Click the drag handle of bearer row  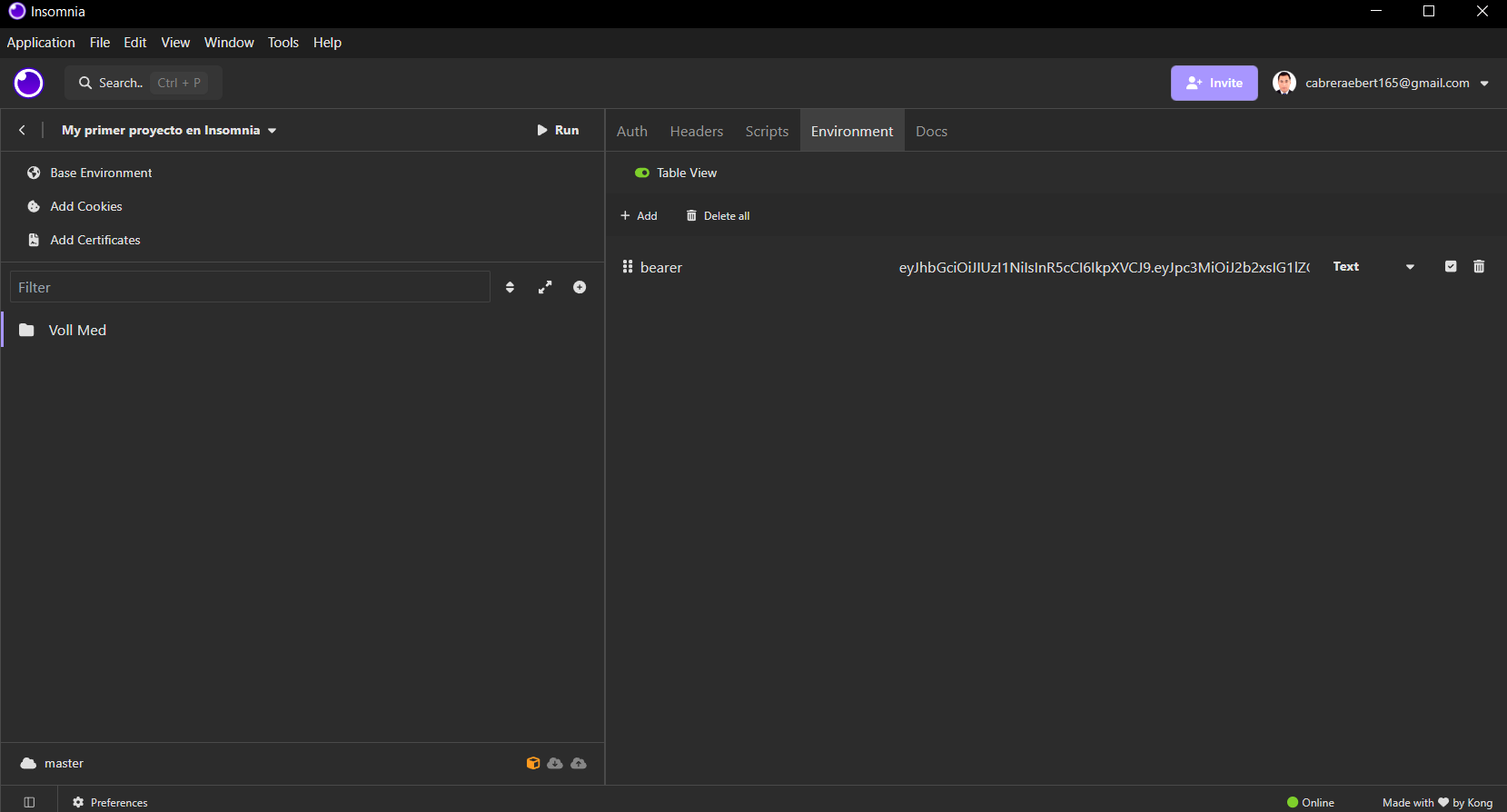tap(627, 266)
